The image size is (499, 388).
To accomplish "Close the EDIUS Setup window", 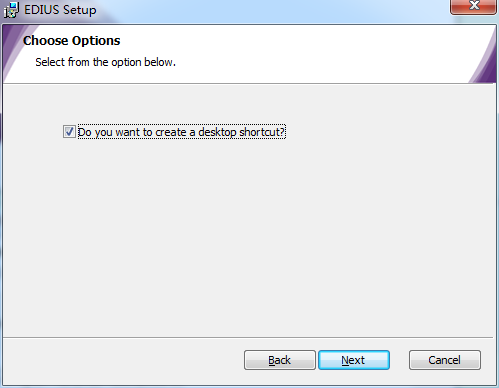I will pyautogui.click(x=473, y=7).
